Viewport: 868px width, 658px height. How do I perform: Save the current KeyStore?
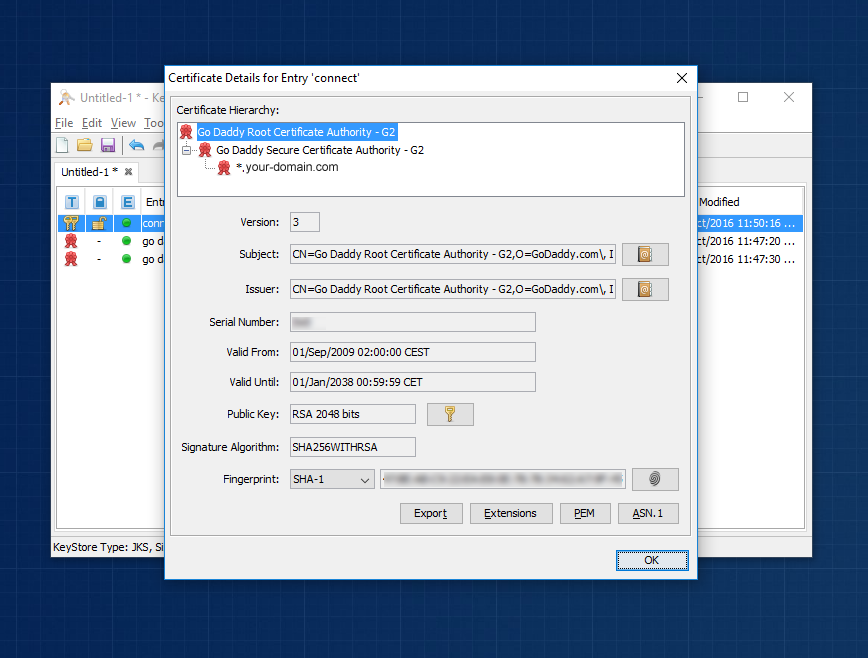(108, 144)
